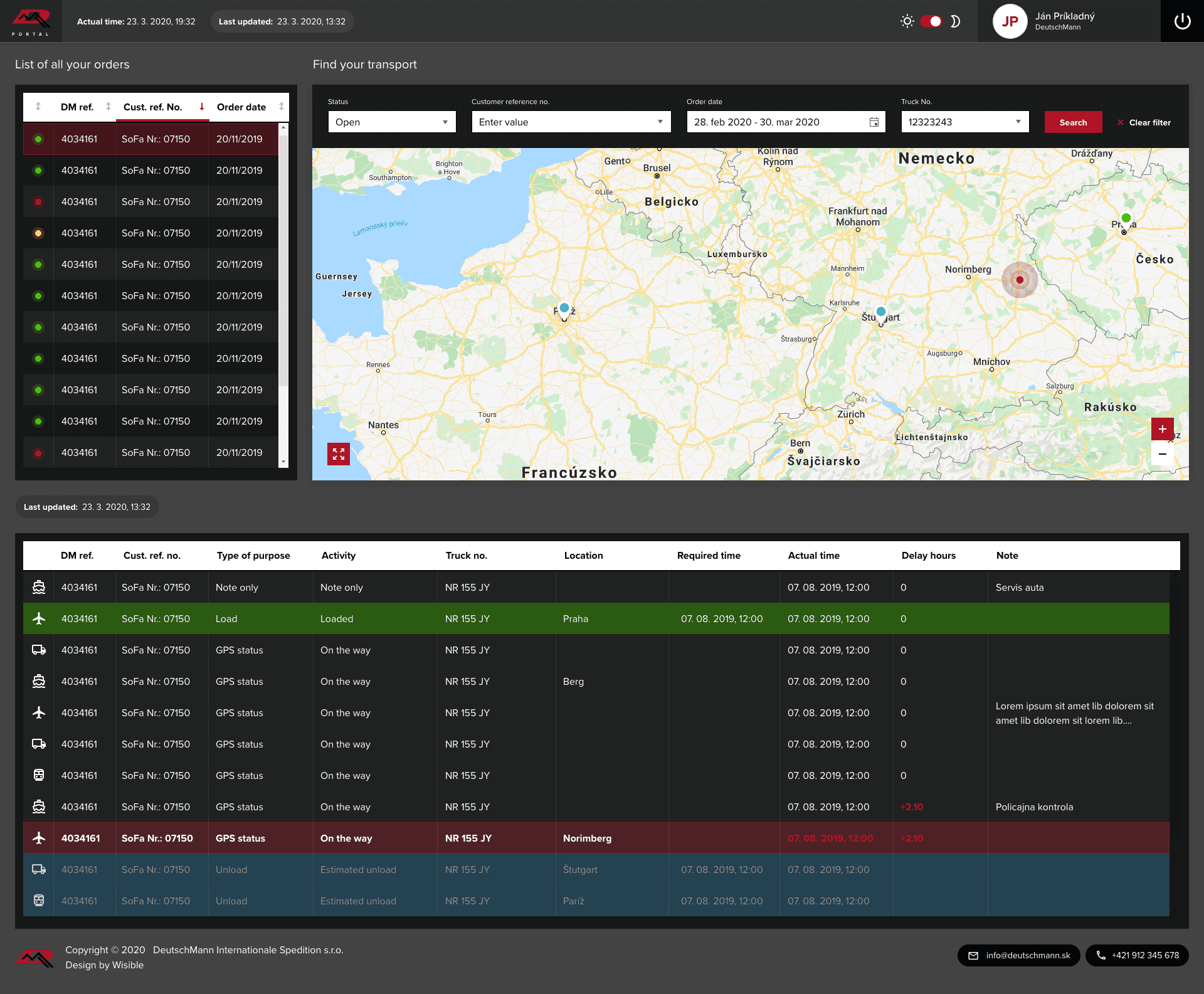Image resolution: width=1204 pixels, height=994 pixels.
Task: Click the power logout icon
Action: click(1182, 21)
